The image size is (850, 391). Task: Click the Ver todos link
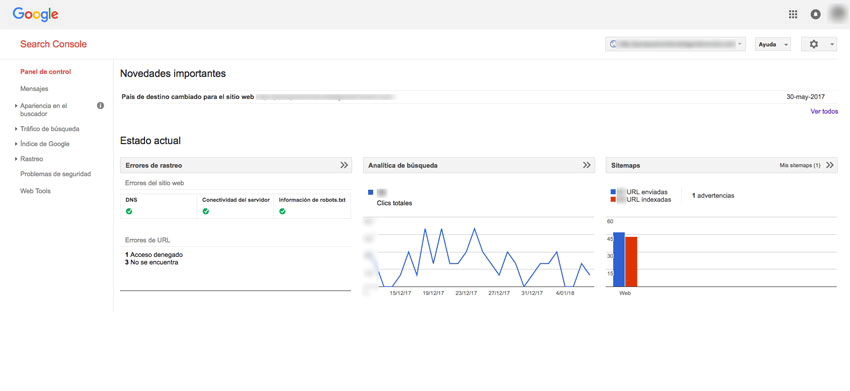[824, 112]
